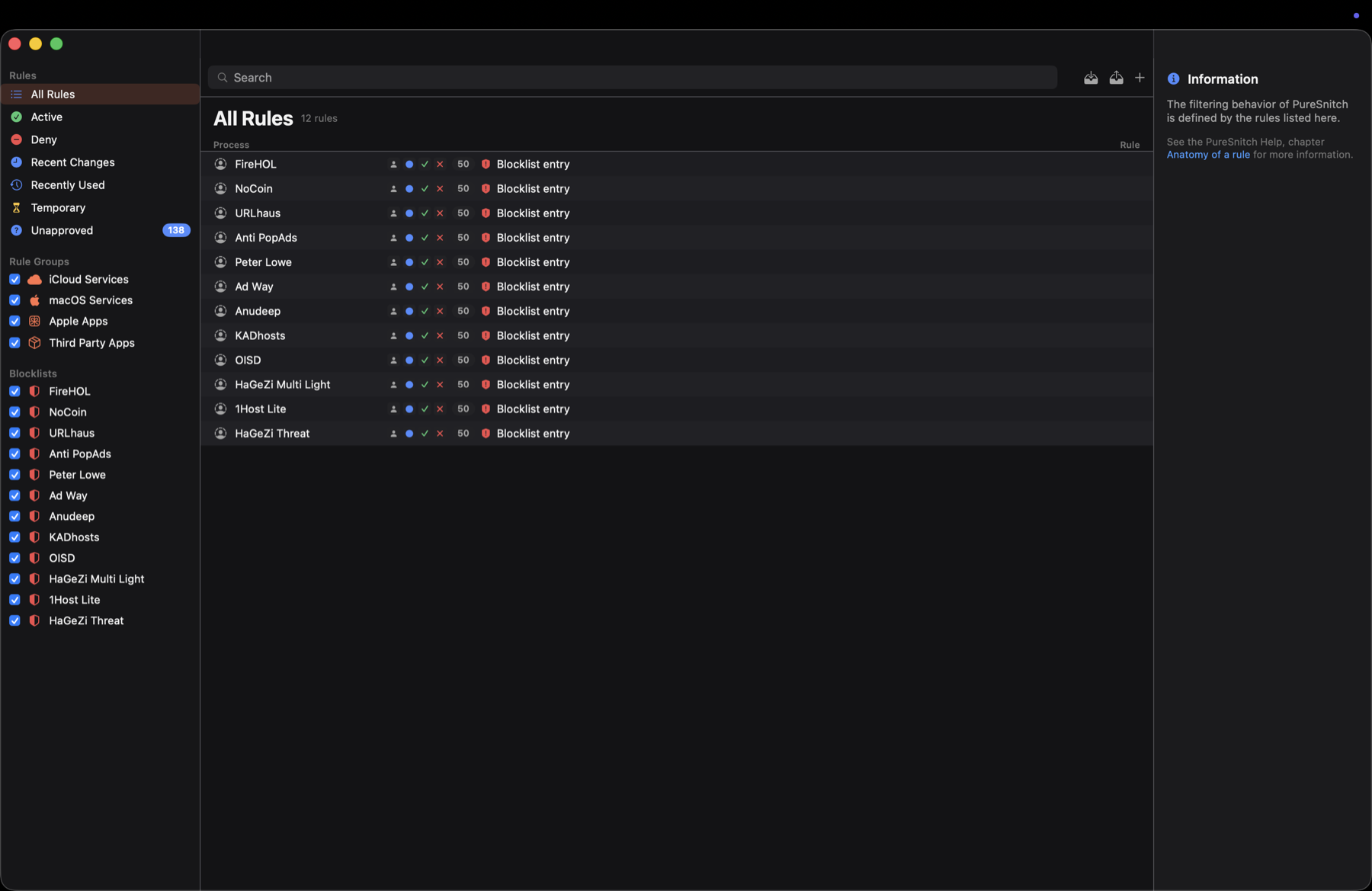Viewport: 1372px width, 891px height.
Task: Click the Temporary hourglass icon
Action: pos(16,208)
